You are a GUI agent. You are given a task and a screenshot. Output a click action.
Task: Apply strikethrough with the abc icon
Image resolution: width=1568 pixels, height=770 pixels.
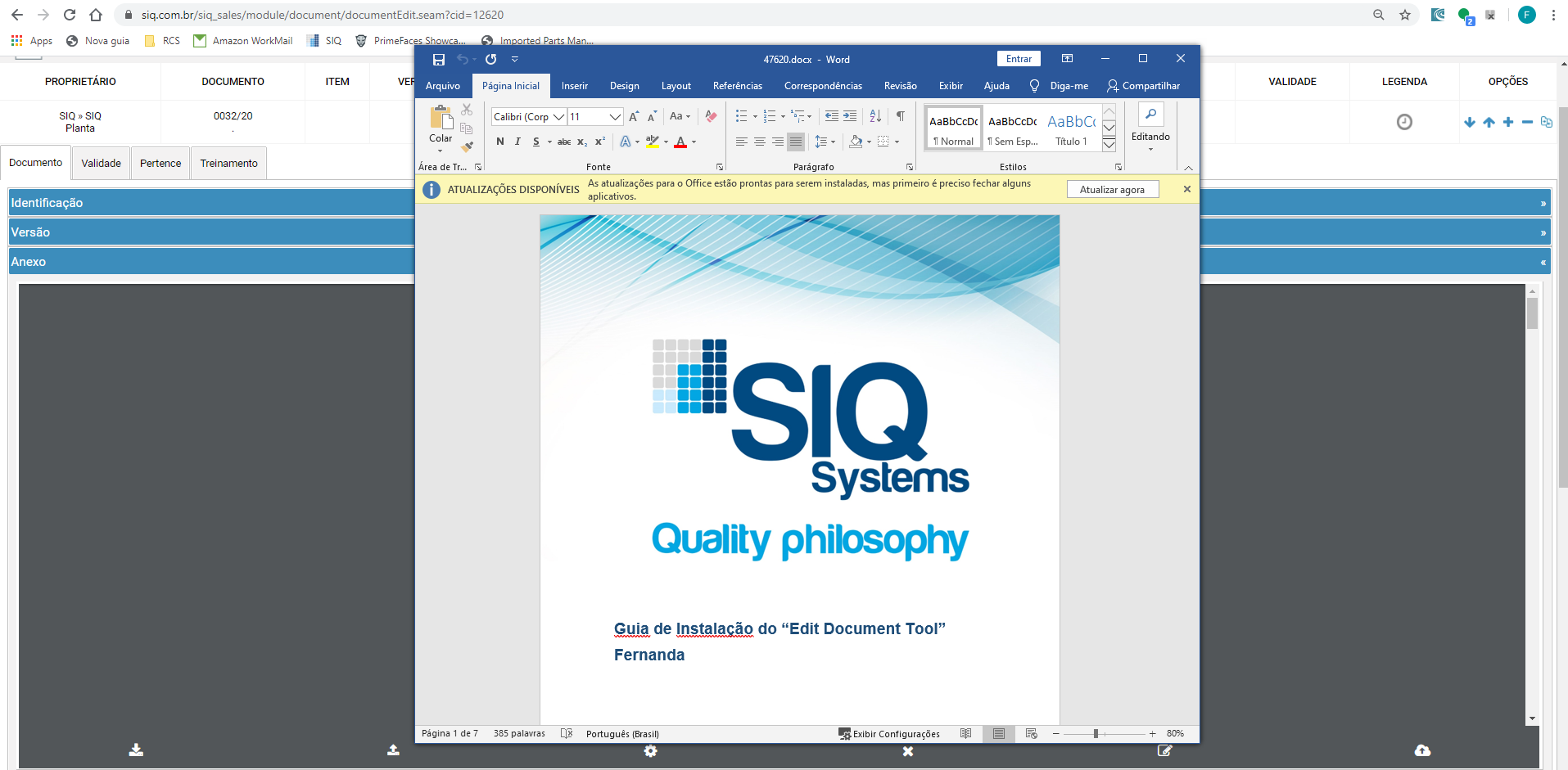564,142
